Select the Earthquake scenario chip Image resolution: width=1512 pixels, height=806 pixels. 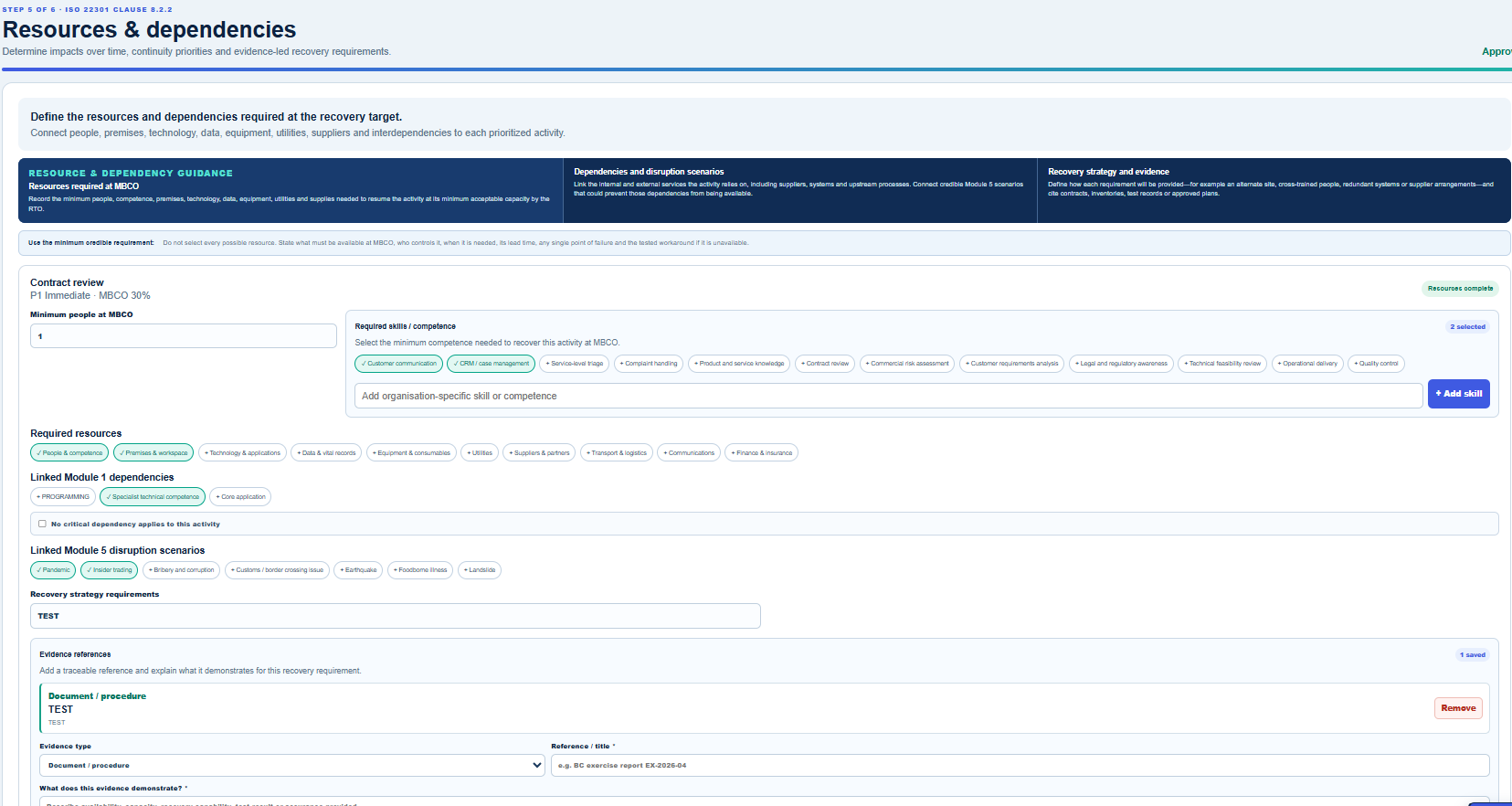(x=358, y=570)
